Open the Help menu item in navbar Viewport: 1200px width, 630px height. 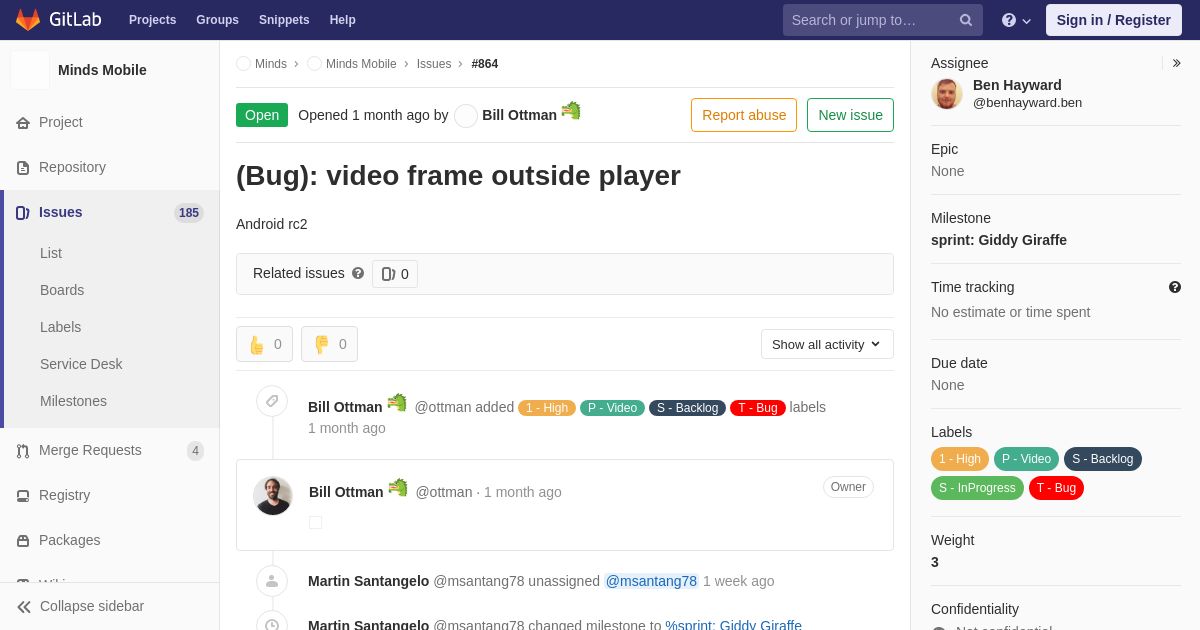pos(343,20)
